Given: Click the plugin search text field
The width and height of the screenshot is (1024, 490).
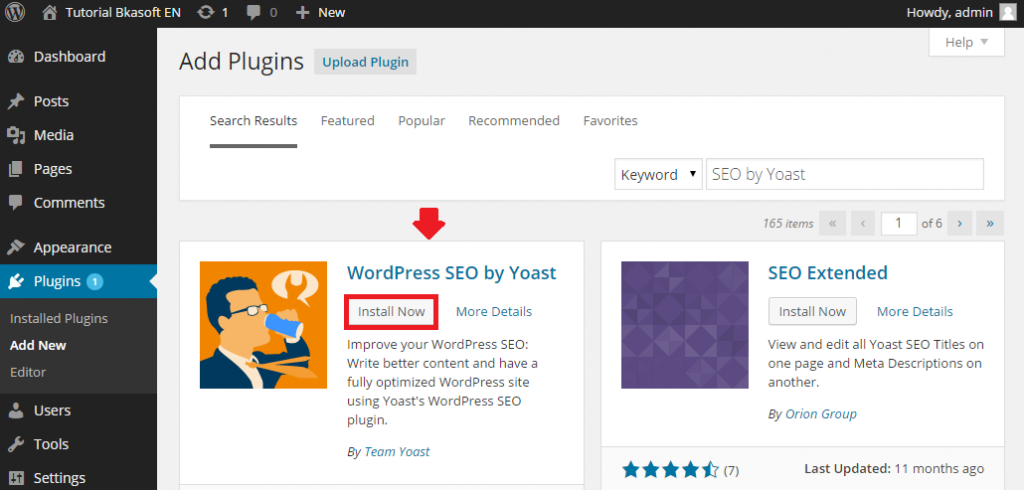Looking at the screenshot, I should pyautogui.click(x=844, y=174).
